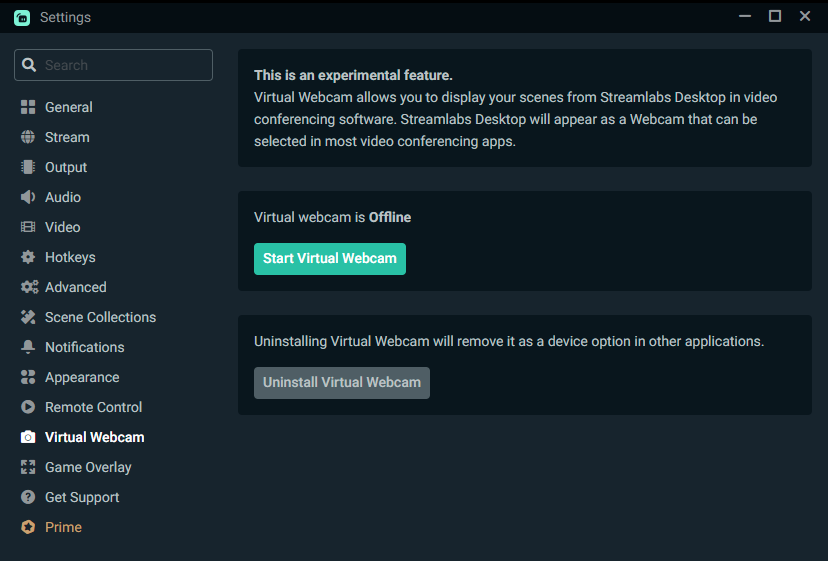The height and width of the screenshot is (561, 828).
Task: Click the Virtual Webcam camera icon
Action: point(28,437)
